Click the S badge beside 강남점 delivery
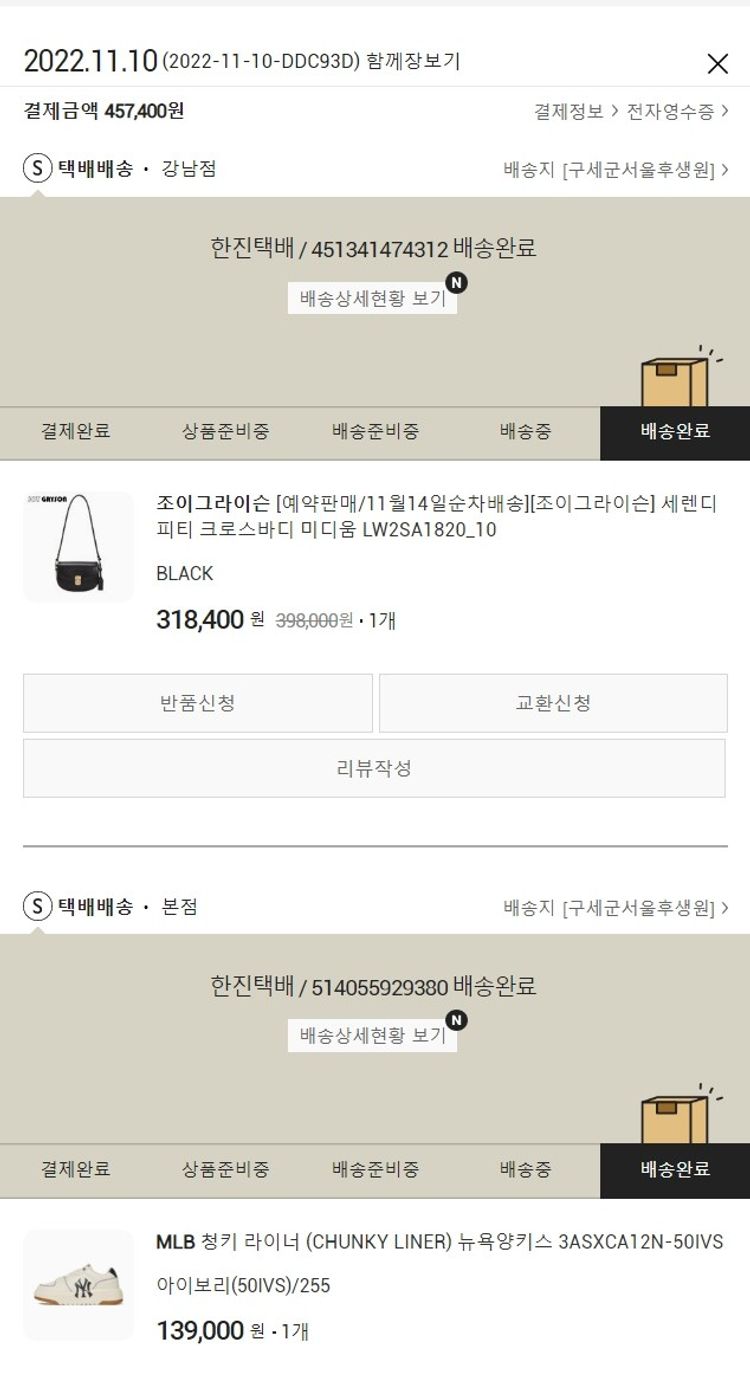The height and width of the screenshot is (1375, 750). tap(37, 168)
